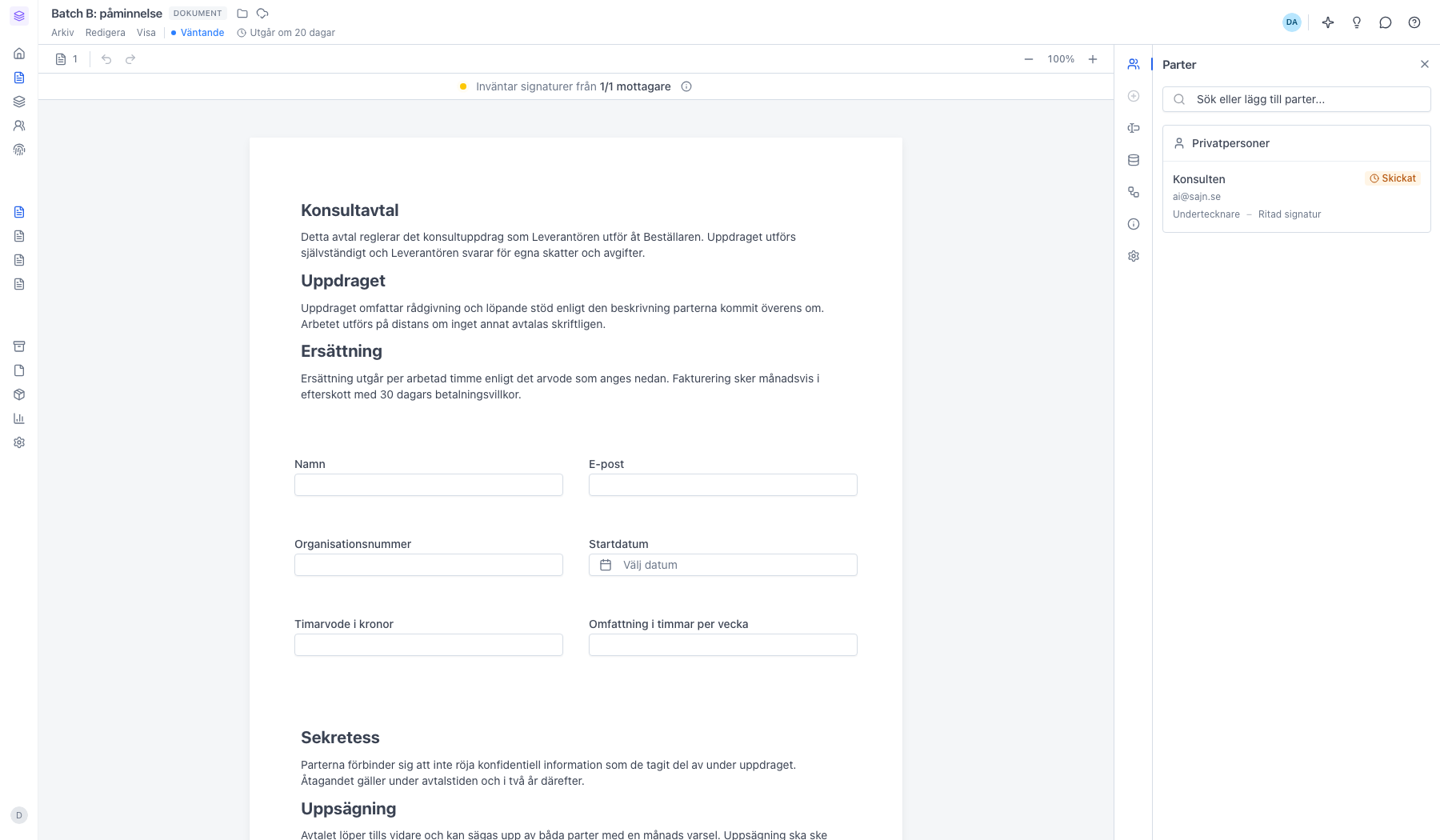Click the Timarvode i kronor field

[x=429, y=645]
